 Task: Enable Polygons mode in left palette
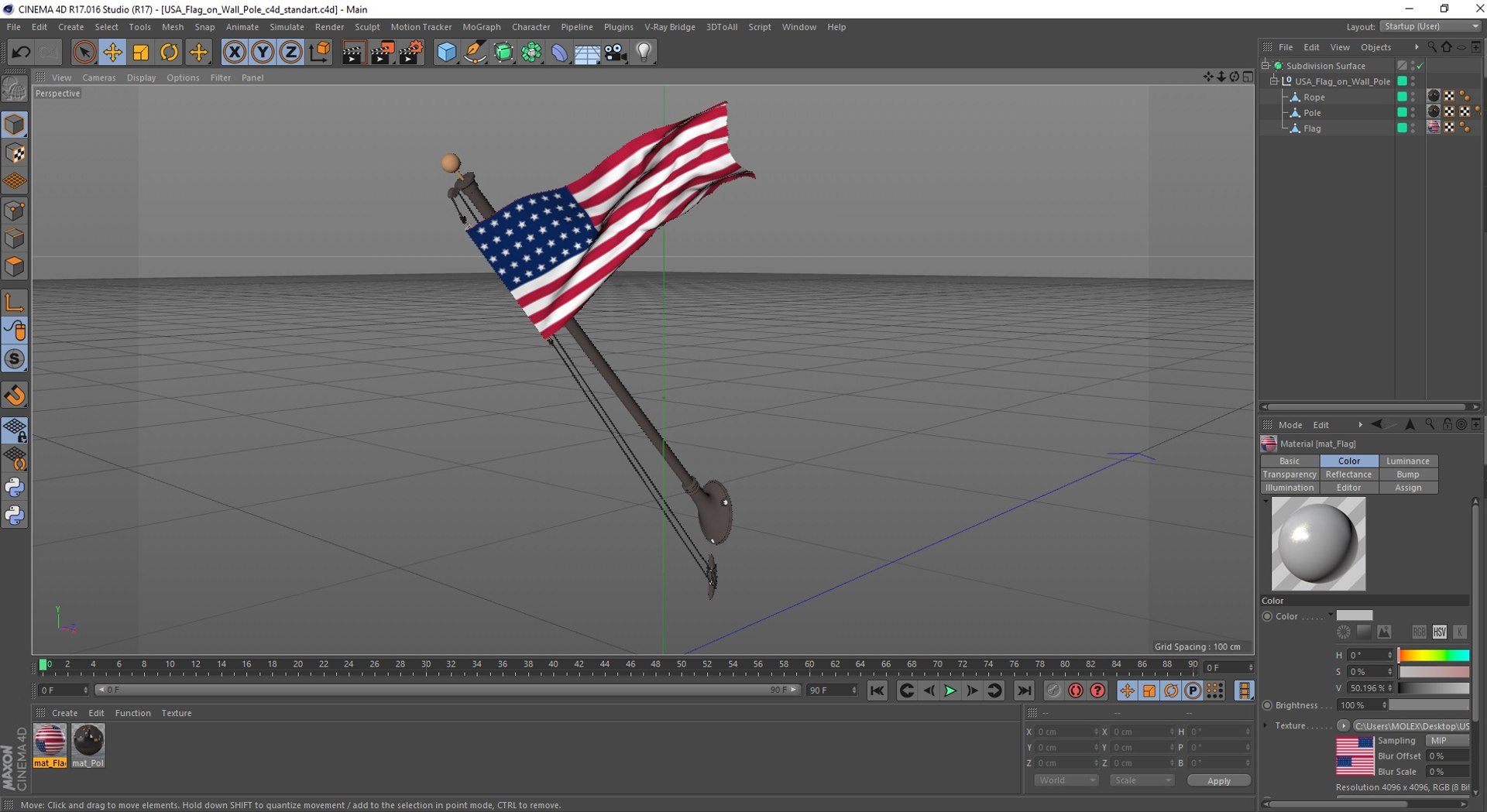[x=15, y=266]
